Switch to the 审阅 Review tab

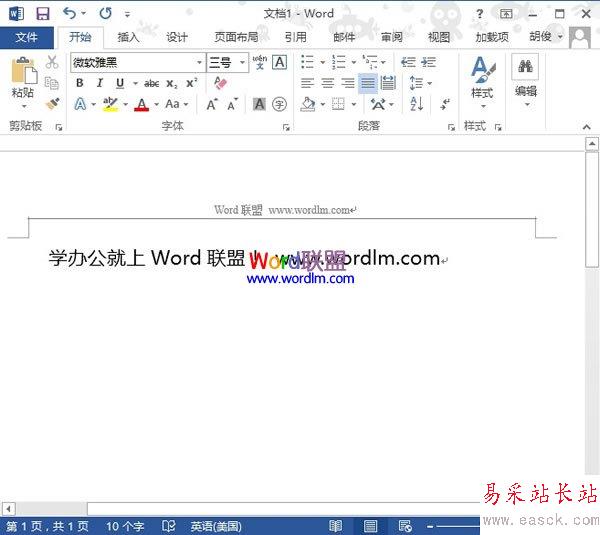point(391,37)
